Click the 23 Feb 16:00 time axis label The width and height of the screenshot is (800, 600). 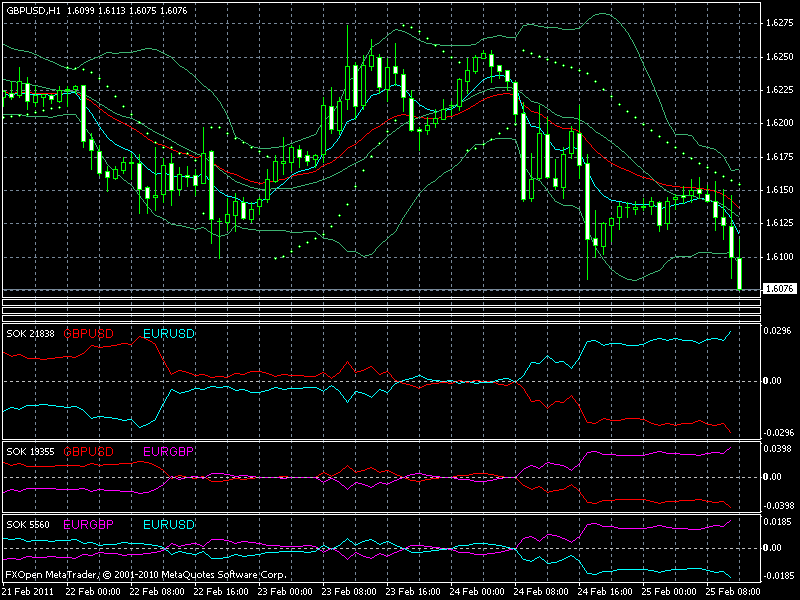coord(413,591)
